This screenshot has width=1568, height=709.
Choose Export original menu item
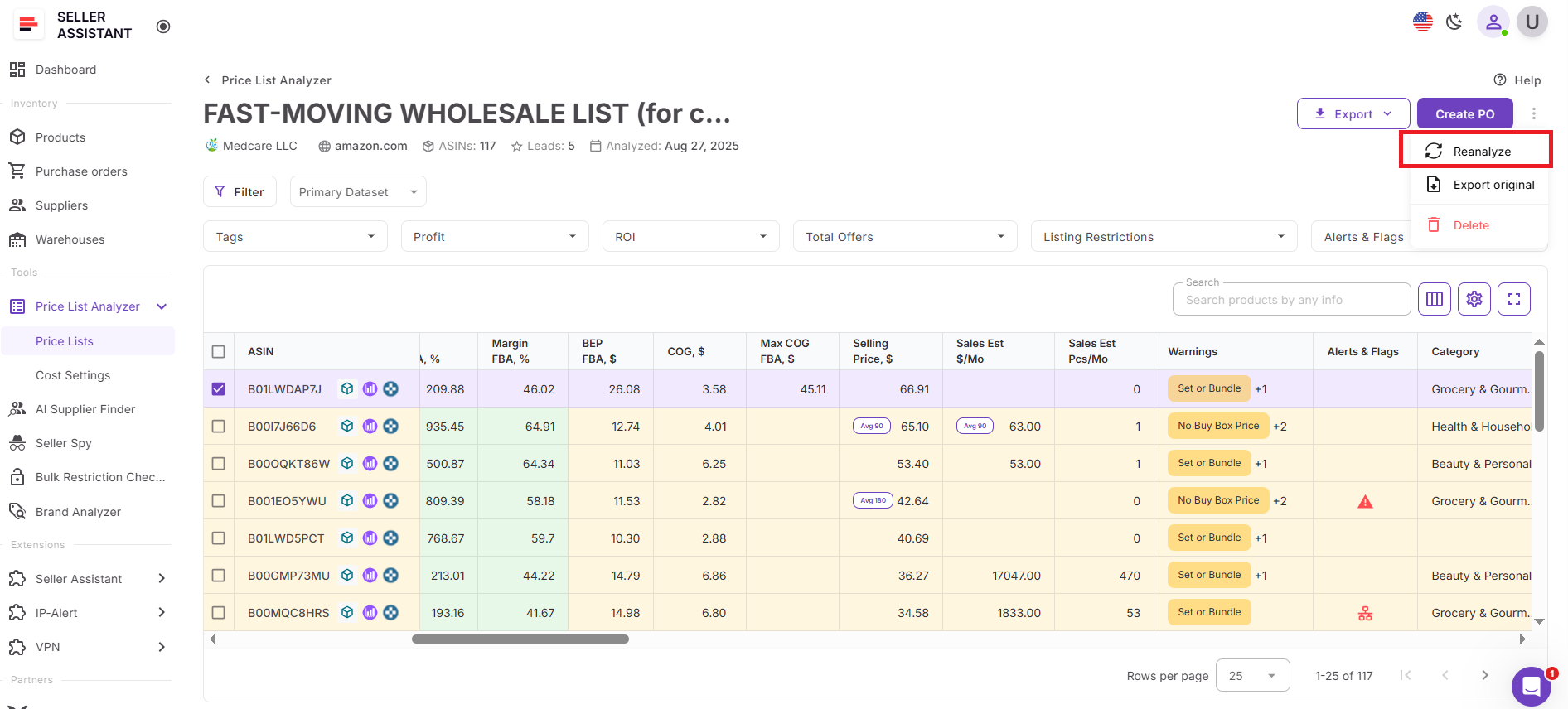[1479, 185]
